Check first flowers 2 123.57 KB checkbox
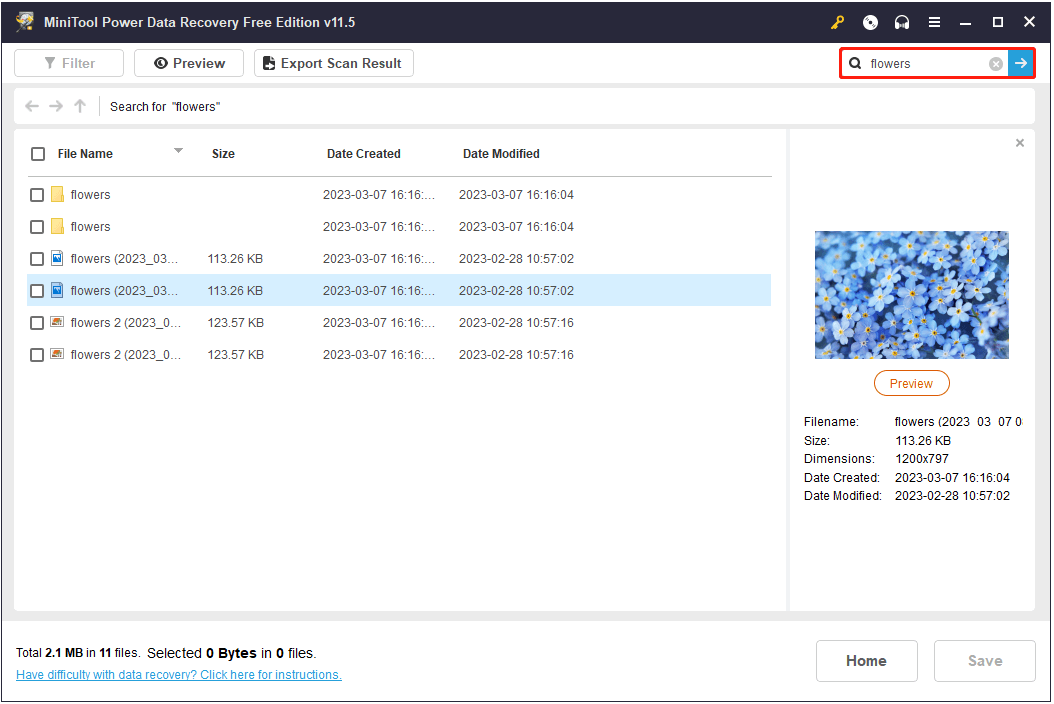The width and height of the screenshot is (1054, 704). tap(37, 323)
